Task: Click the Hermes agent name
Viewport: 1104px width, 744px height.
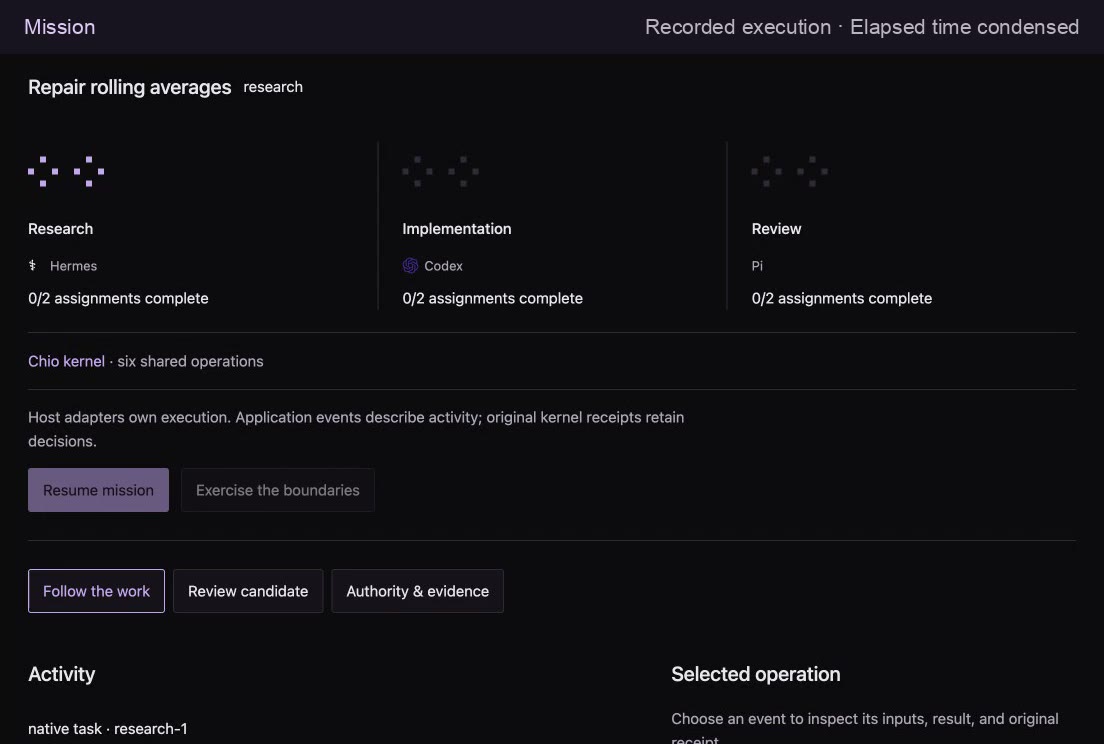Action: (x=73, y=266)
